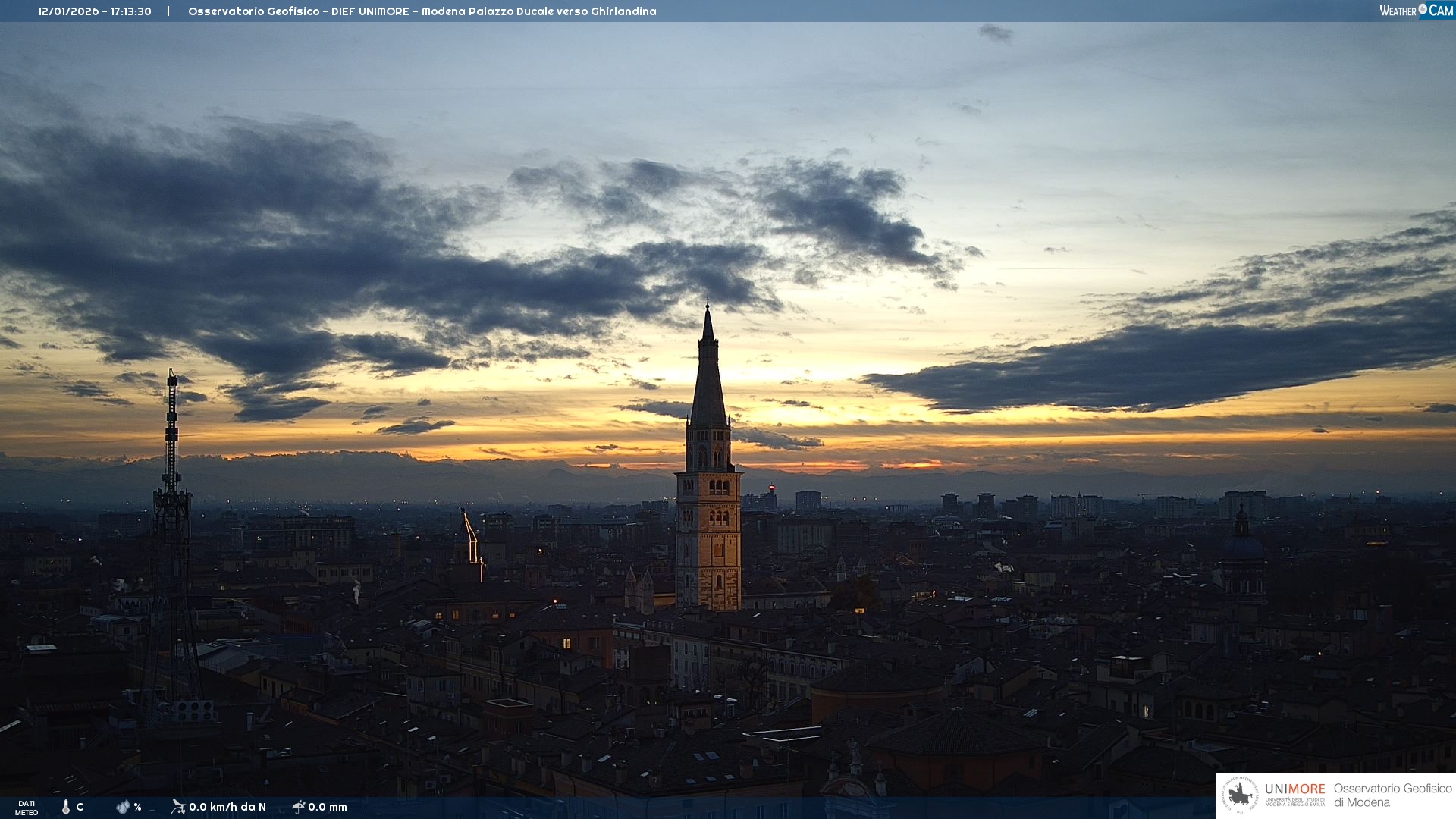Click the UNIMORE university name text
1456x819 pixels.
click(x=1294, y=790)
